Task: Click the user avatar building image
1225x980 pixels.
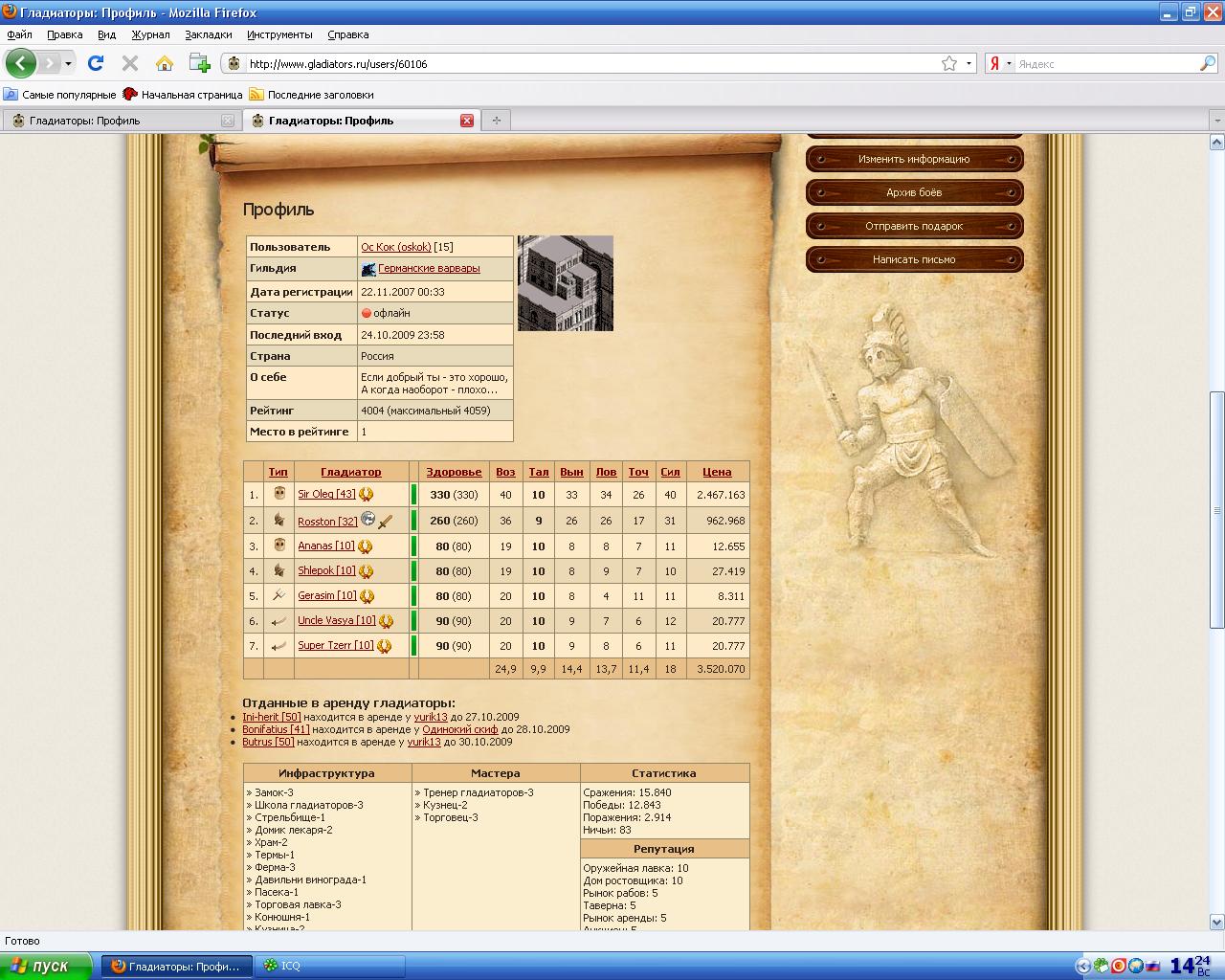Action: tap(565, 283)
